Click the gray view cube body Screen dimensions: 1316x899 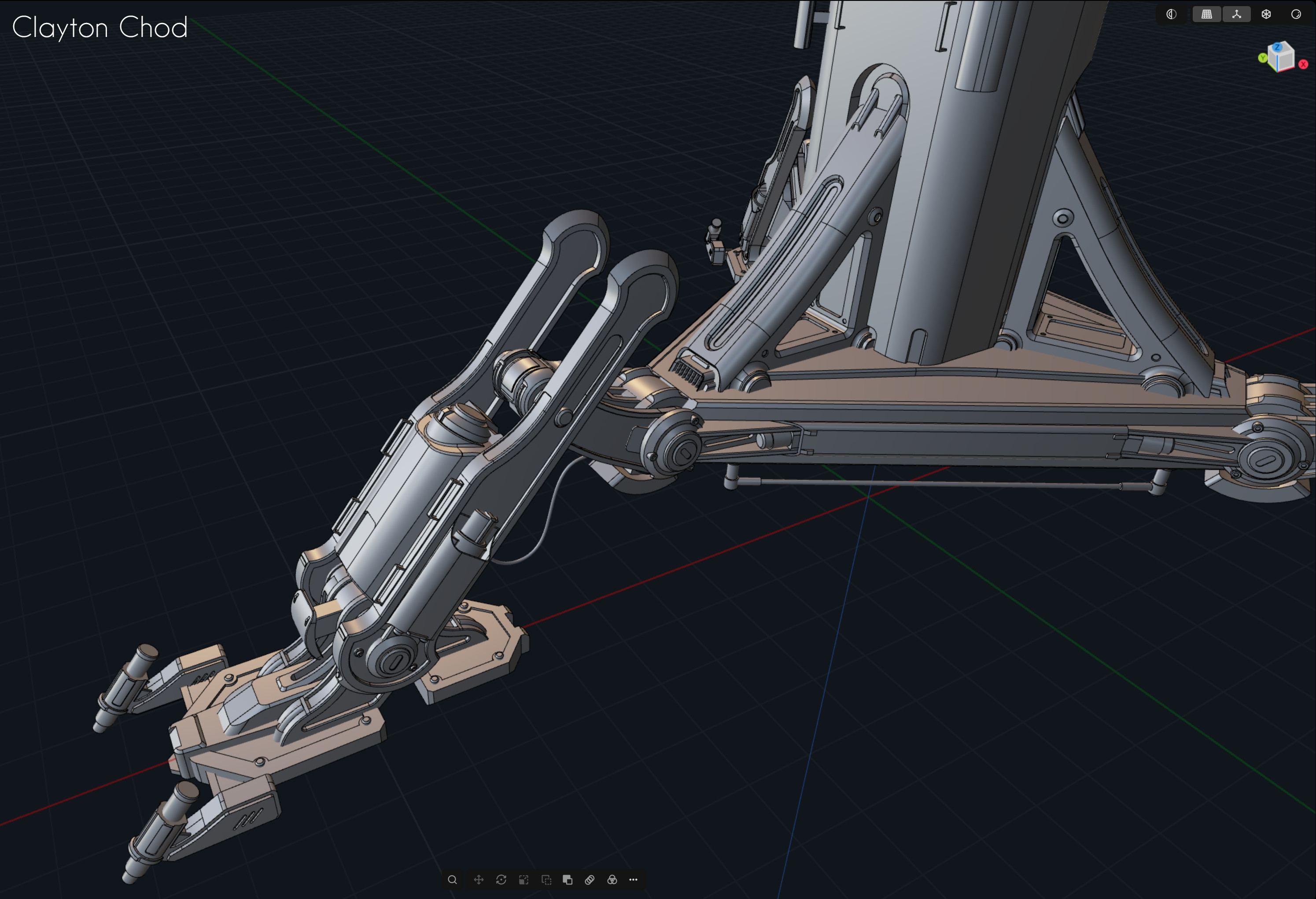(1282, 58)
